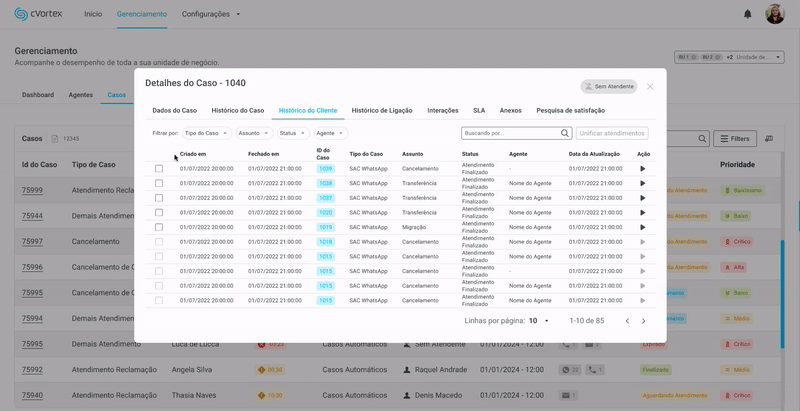Image resolution: width=800 pixels, height=411 pixels.
Task: Play action for case ID 1039 row
Action: pyautogui.click(x=642, y=169)
